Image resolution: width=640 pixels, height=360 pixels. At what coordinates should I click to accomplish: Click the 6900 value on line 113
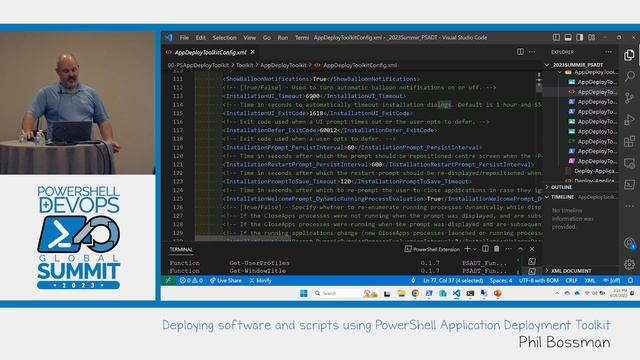coord(313,96)
